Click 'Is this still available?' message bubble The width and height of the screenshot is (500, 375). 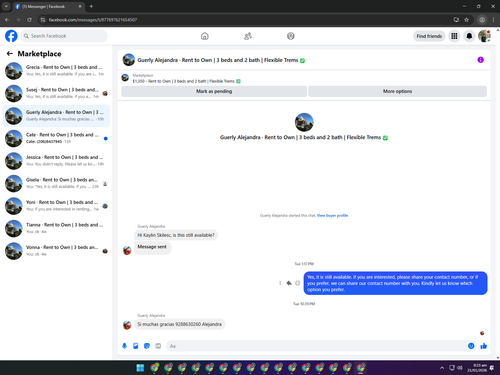click(x=176, y=235)
